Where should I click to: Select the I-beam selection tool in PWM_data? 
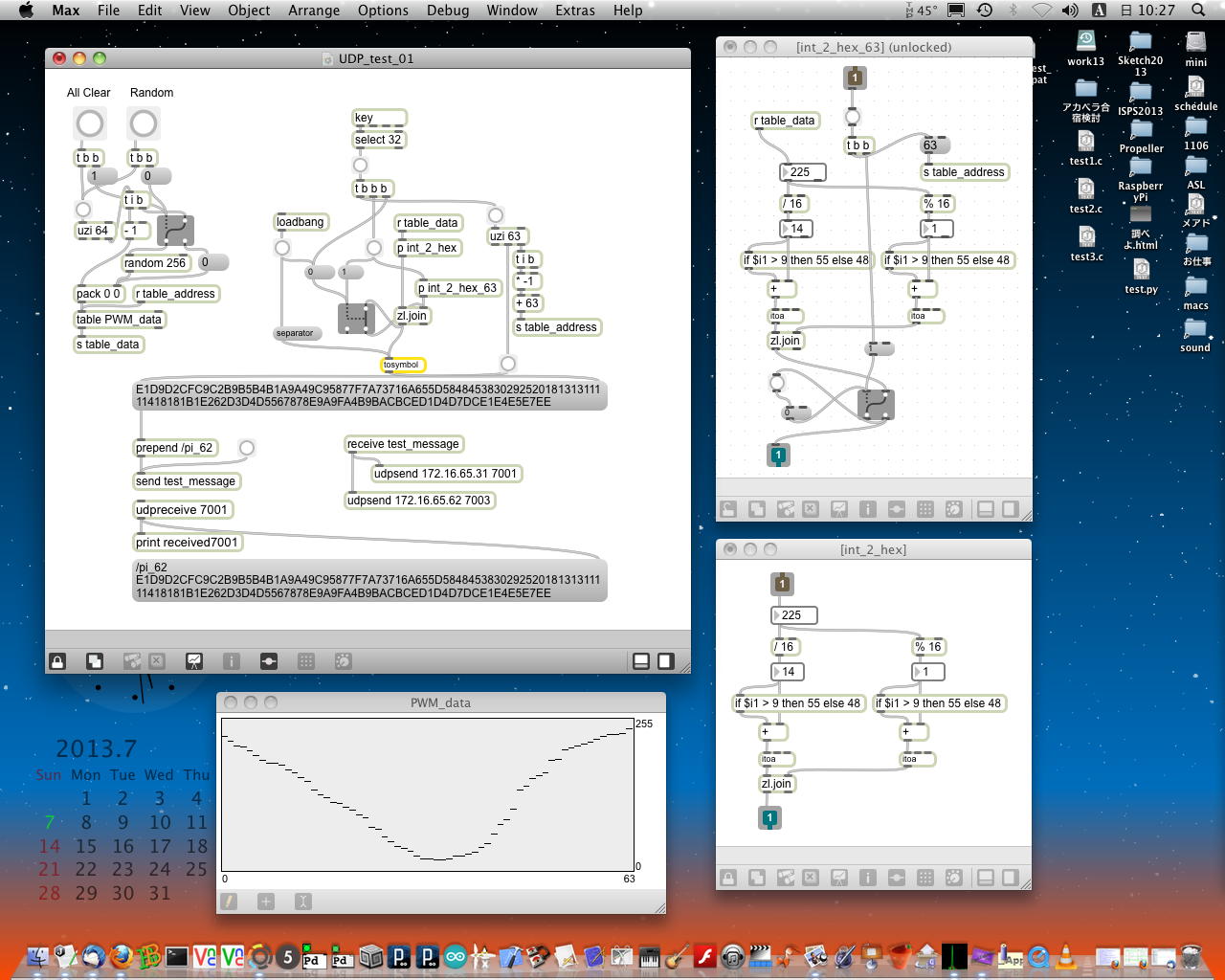[303, 902]
